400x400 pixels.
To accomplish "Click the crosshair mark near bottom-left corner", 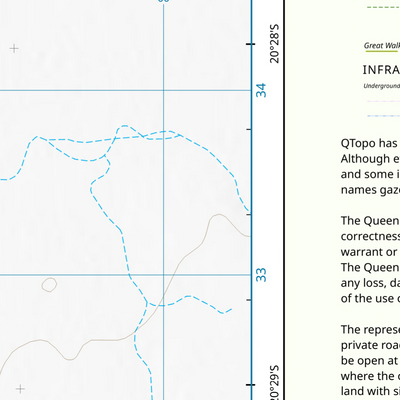I will [20, 389].
